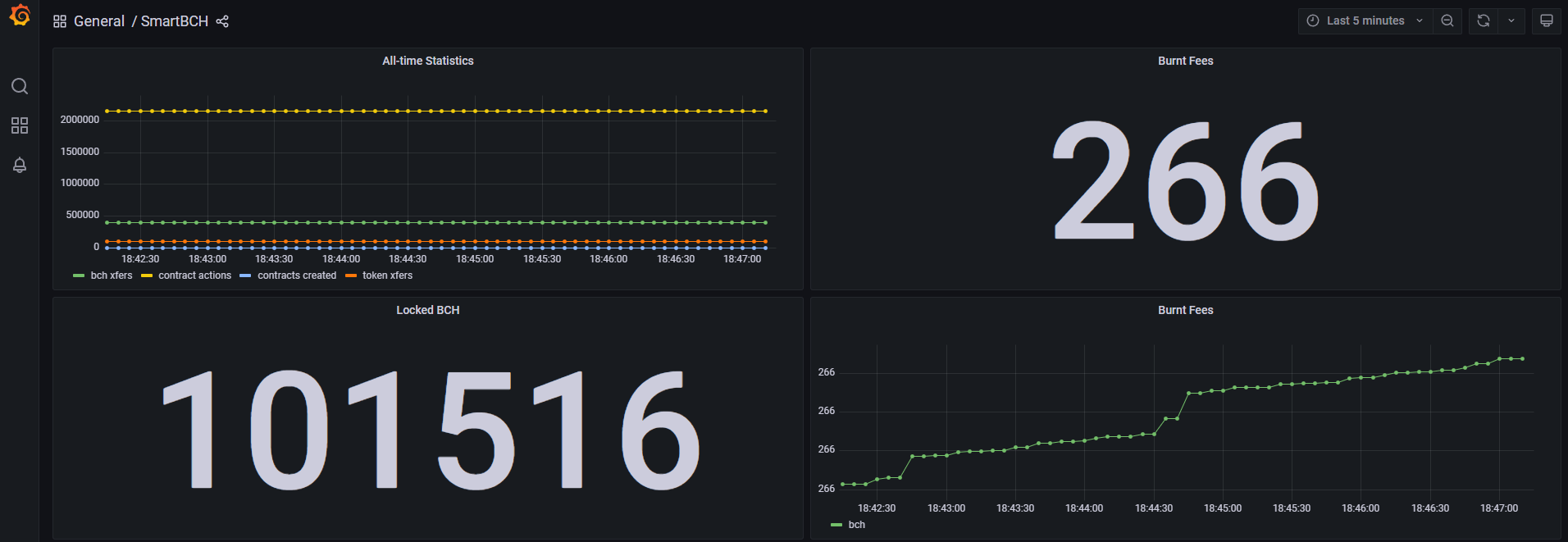This screenshot has width=1568, height=542.
Task: Click 18:44:00 on All-time Statistics time axis
Action: (341, 259)
